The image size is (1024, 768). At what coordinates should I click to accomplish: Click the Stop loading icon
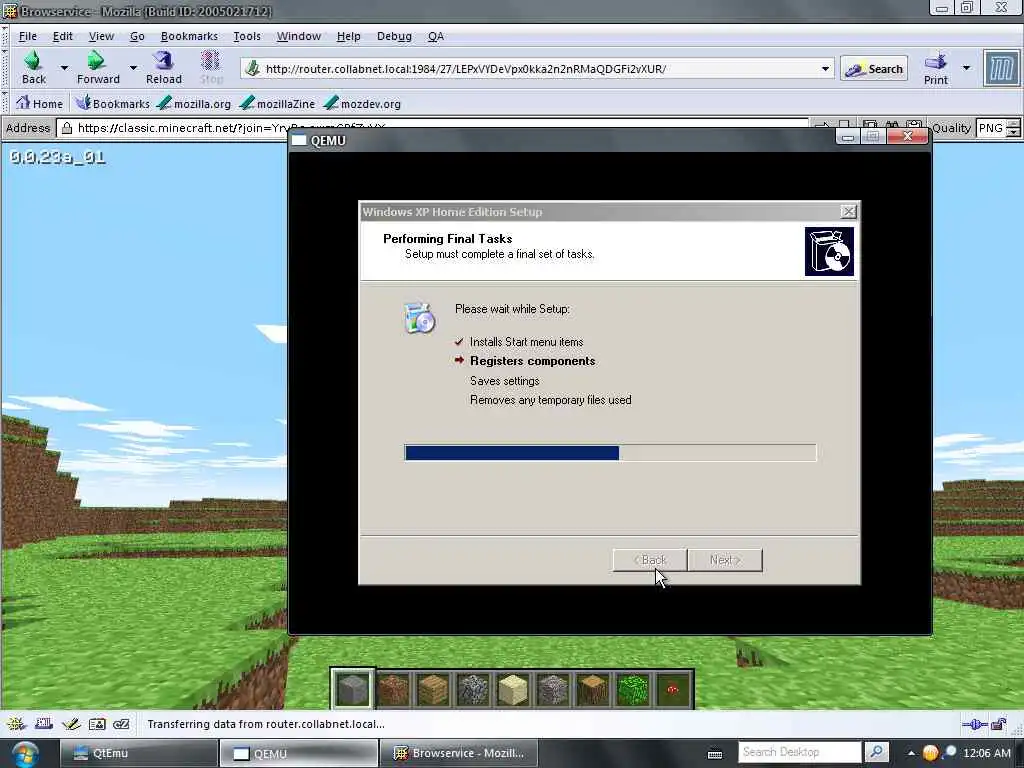210,61
